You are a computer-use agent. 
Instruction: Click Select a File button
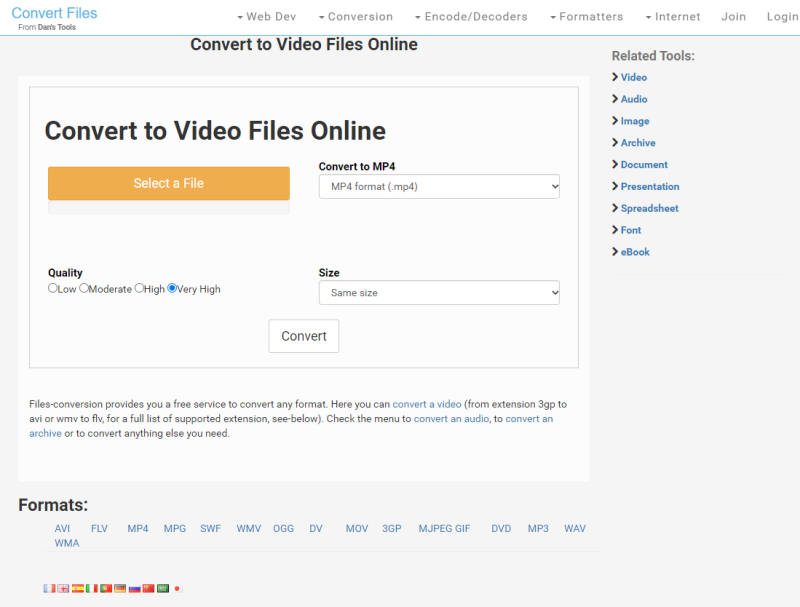coord(169,183)
